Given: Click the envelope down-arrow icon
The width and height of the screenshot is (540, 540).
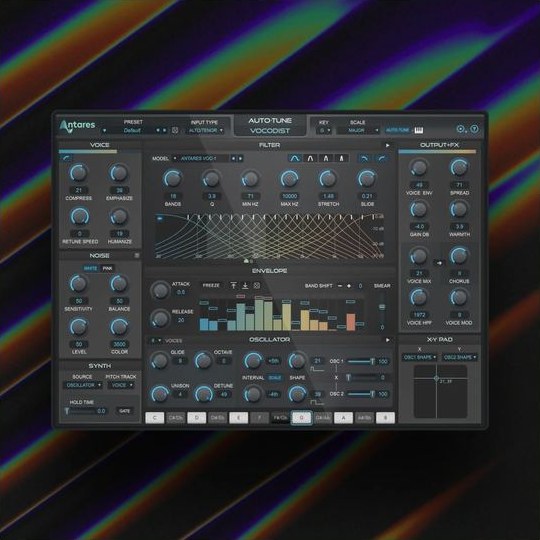Looking at the screenshot, I should pos(245,285).
